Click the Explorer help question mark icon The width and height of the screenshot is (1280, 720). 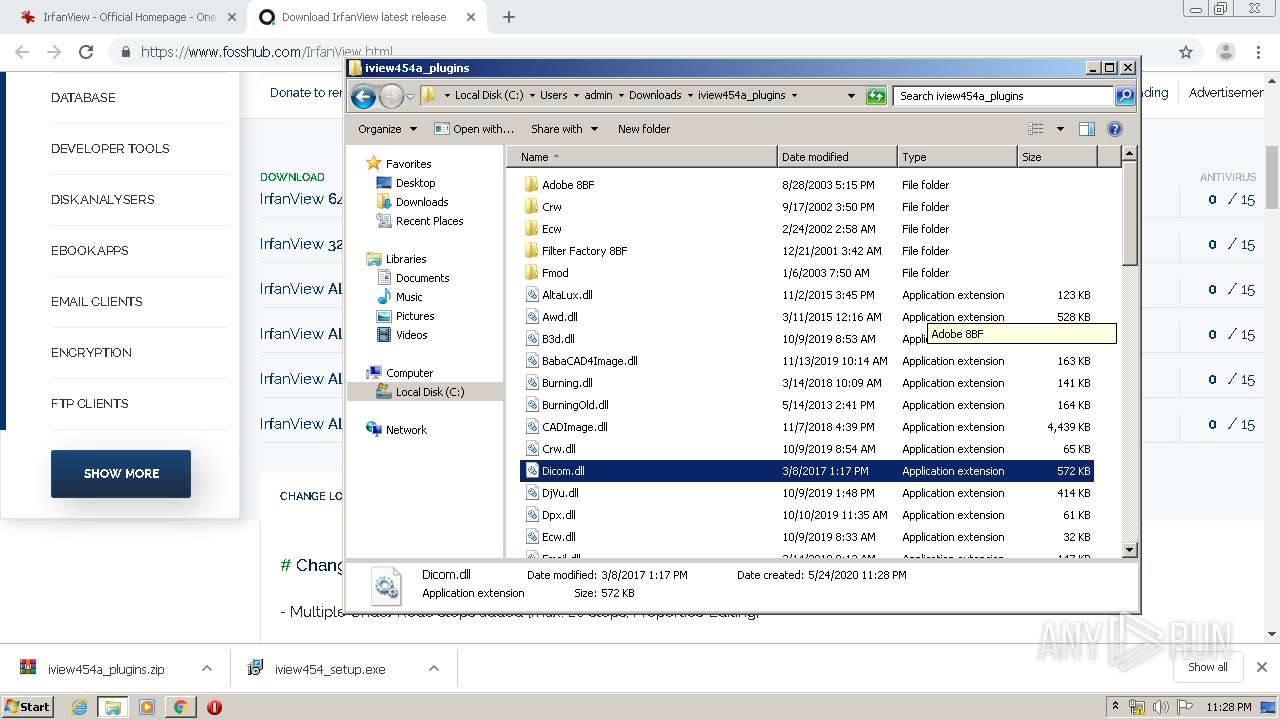click(x=1115, y=129)
